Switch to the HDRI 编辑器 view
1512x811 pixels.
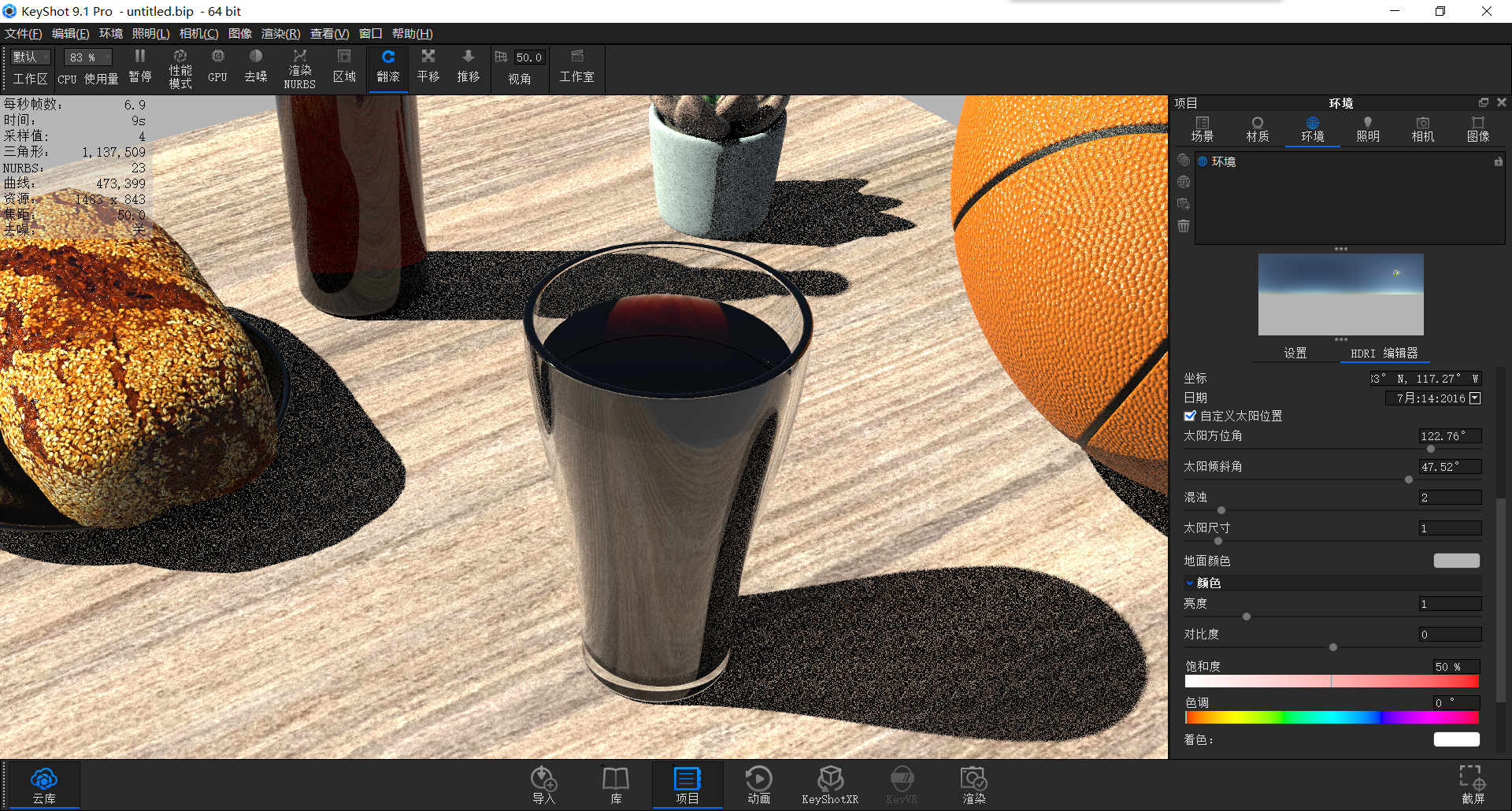click(1384, 354)
